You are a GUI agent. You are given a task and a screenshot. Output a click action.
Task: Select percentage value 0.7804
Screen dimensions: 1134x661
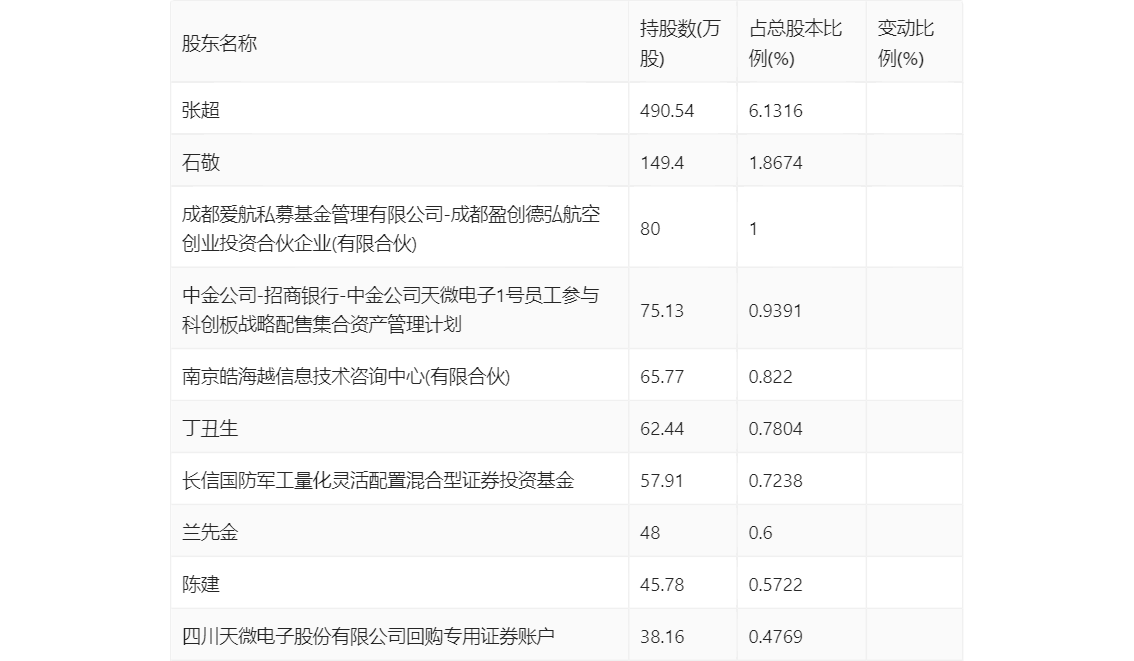click(x=775, y=429)
